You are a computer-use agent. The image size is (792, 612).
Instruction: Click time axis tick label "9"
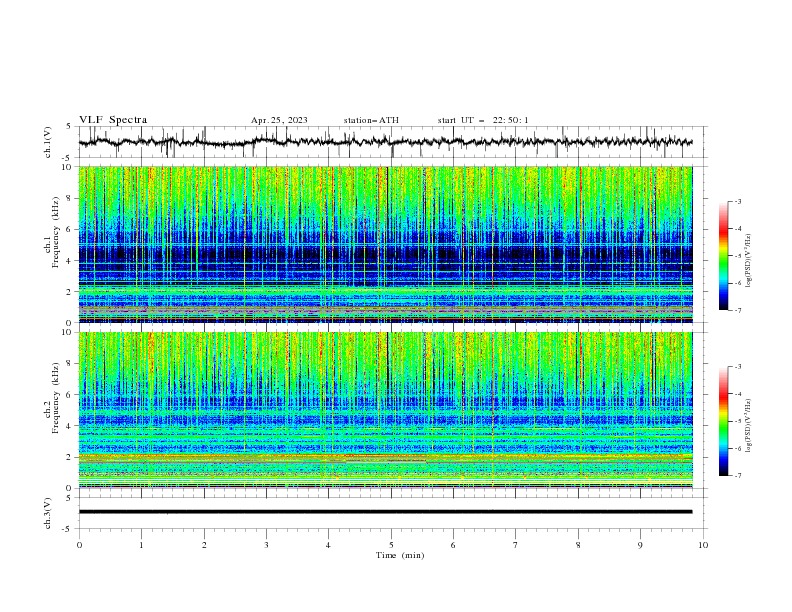[640, 545]
